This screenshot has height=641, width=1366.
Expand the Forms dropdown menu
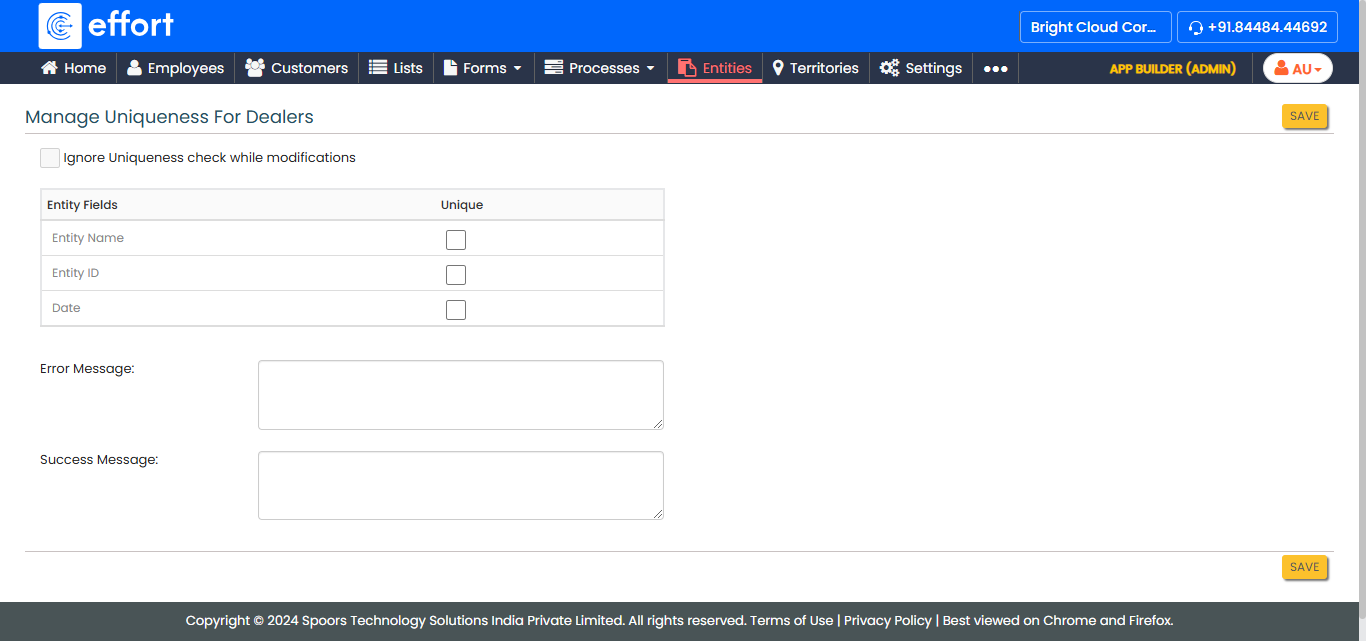point(484,68)
